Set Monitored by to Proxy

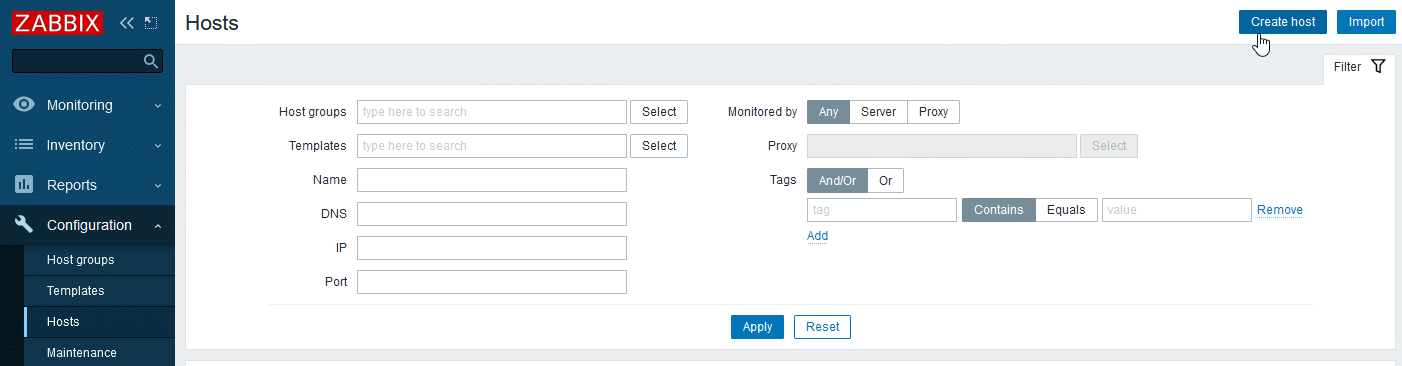(x=934, y=112)
